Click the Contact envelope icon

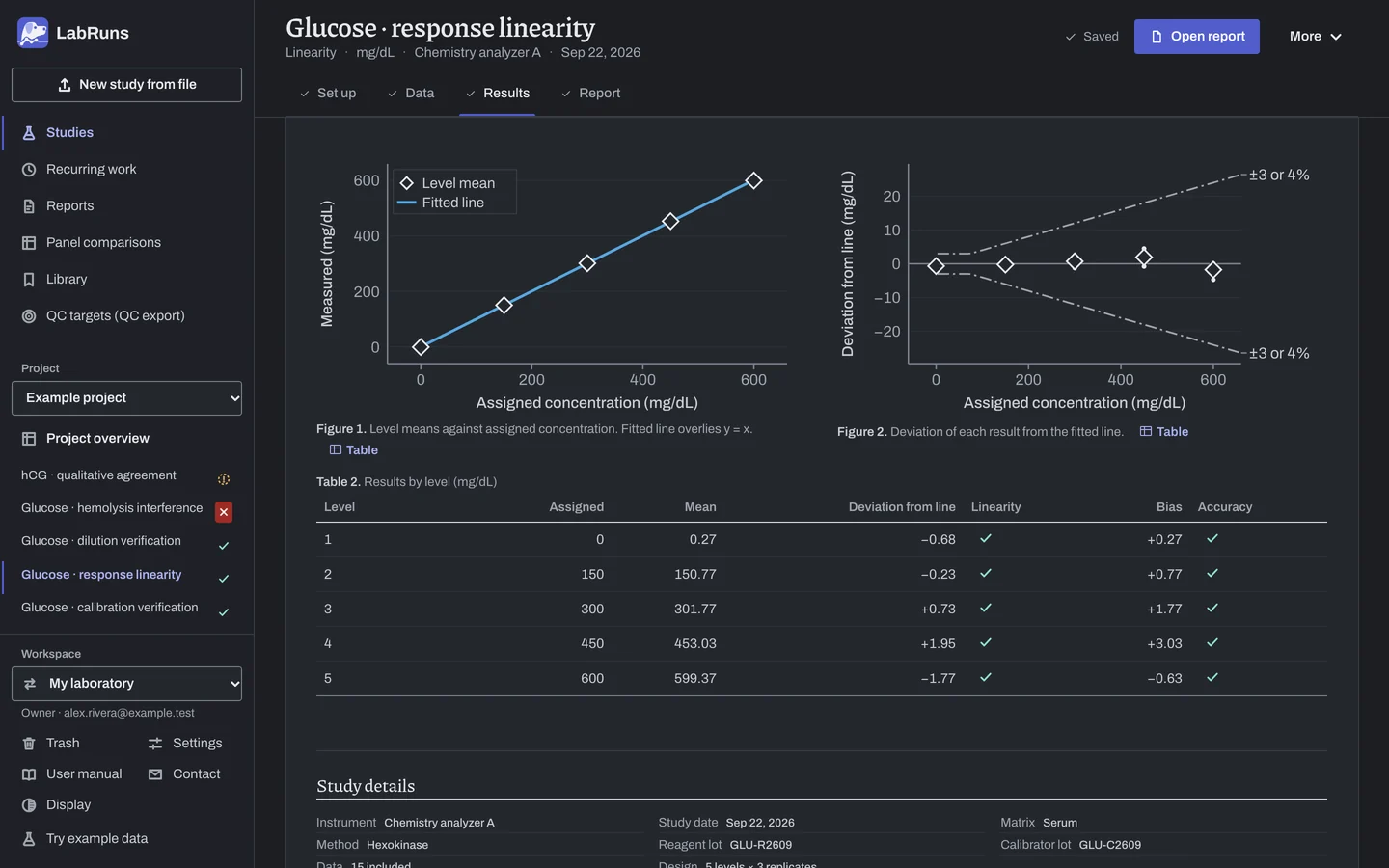tap(155, 774)
